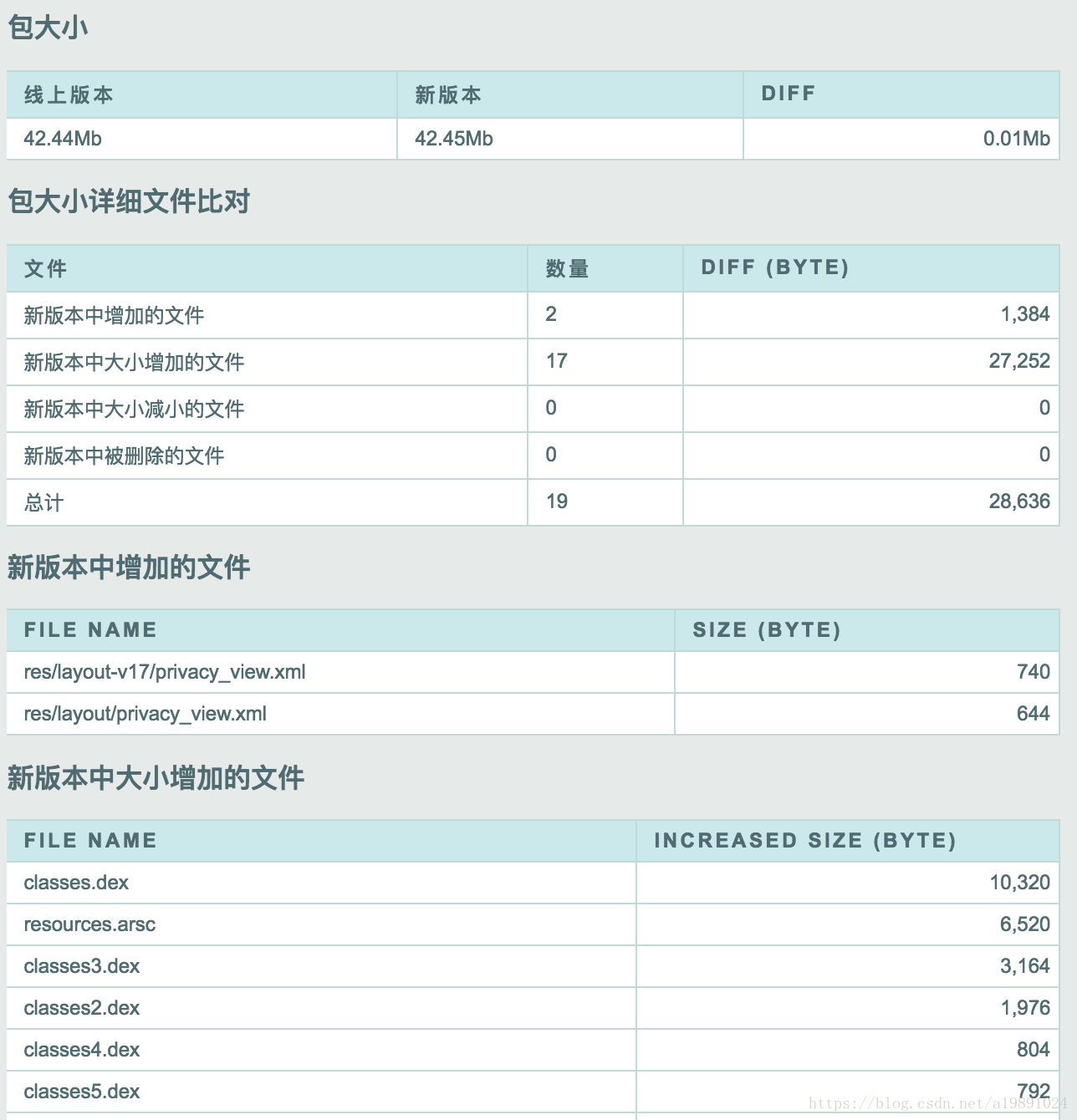
Task: Select the classes2.dex file name
Action: click(82, 1008)
